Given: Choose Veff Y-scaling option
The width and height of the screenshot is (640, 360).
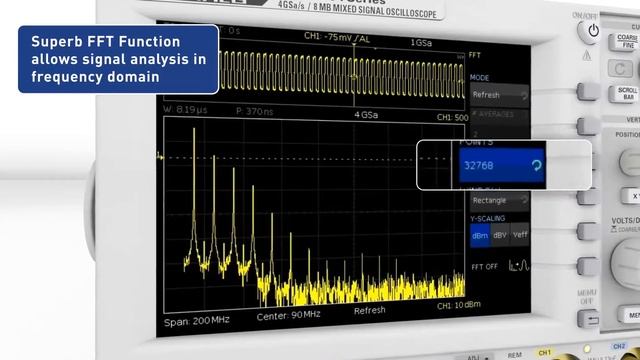Looking at the screenshot, I should (520, 235).
